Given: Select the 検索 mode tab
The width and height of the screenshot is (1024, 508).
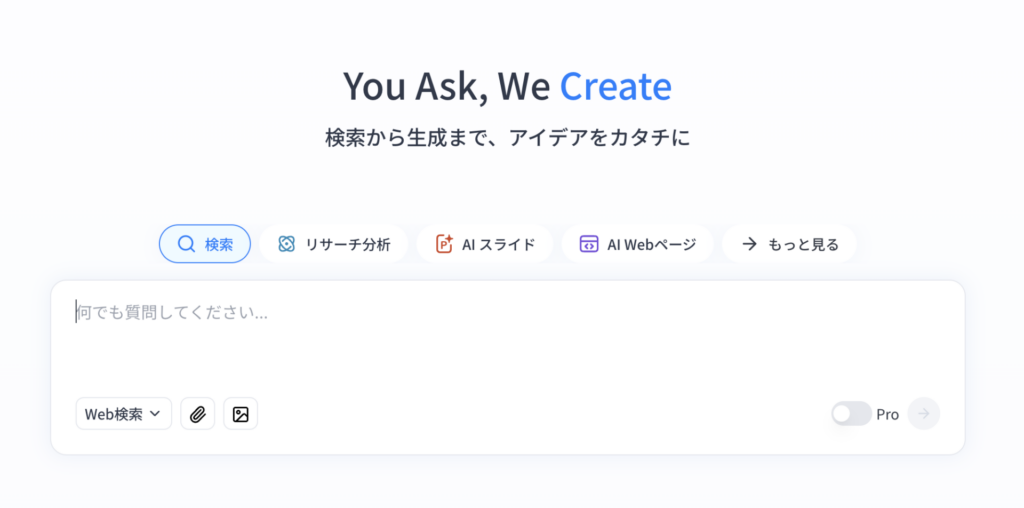Looking at the screenshot, I should click(205, 244).
